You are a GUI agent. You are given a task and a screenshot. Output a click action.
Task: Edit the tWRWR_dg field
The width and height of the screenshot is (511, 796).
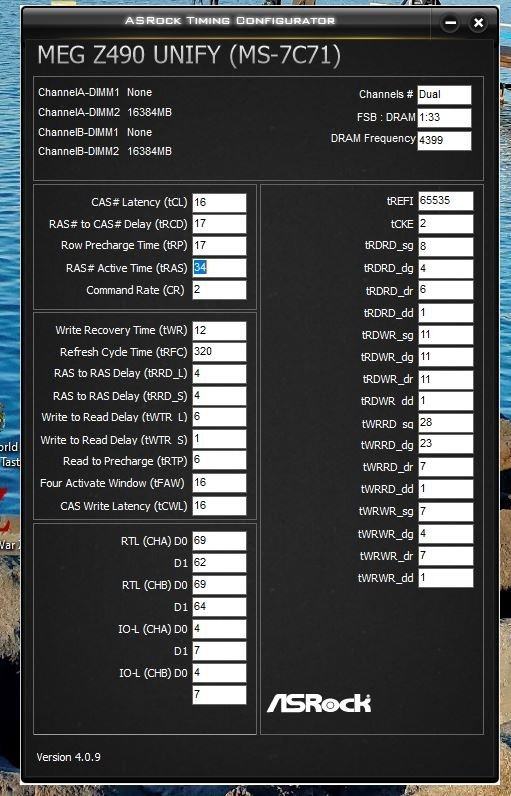446,534
